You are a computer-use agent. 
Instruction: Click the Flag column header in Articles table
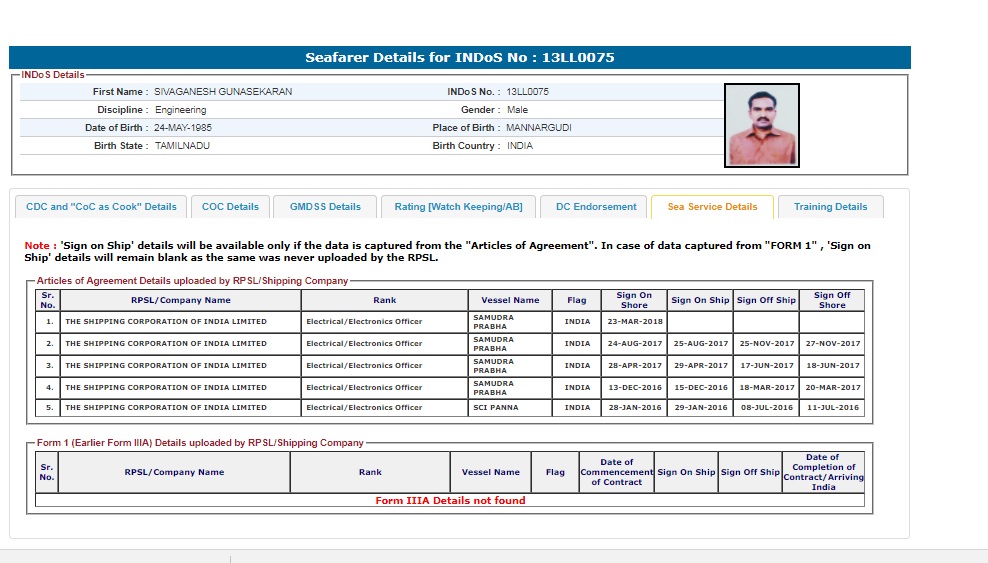pyautogui.click(x=577, y=300)
